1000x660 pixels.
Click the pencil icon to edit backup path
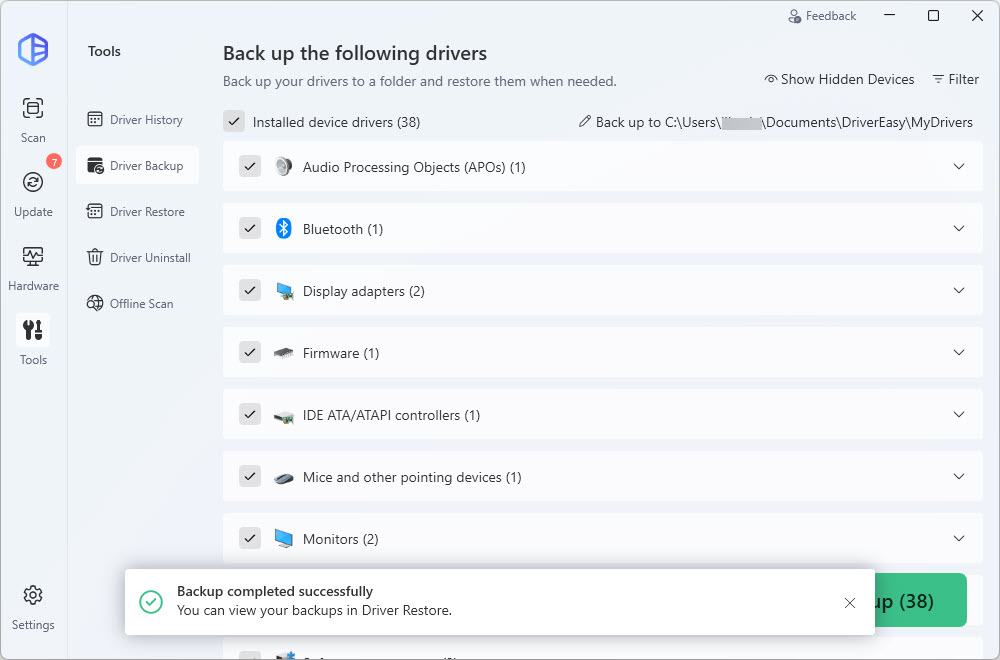pos(585,122)
